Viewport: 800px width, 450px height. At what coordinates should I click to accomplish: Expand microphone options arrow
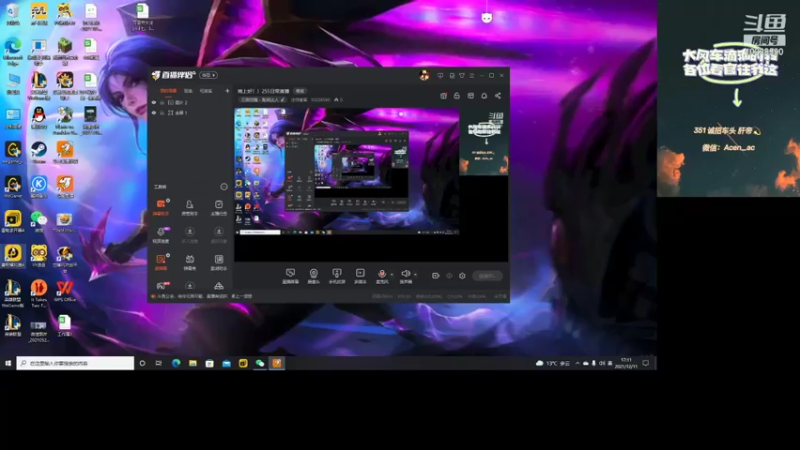[392, 274]
